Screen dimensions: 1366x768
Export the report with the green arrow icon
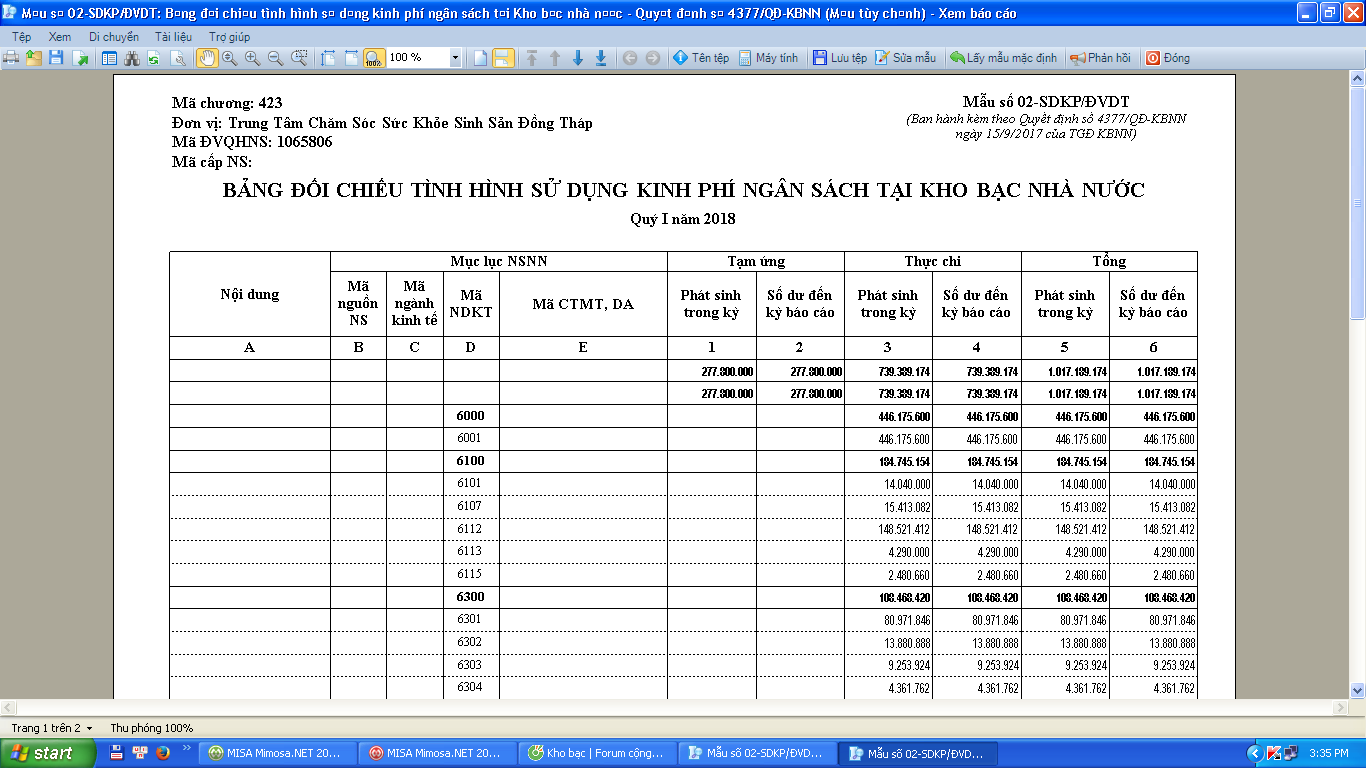[x=79, y=58]
